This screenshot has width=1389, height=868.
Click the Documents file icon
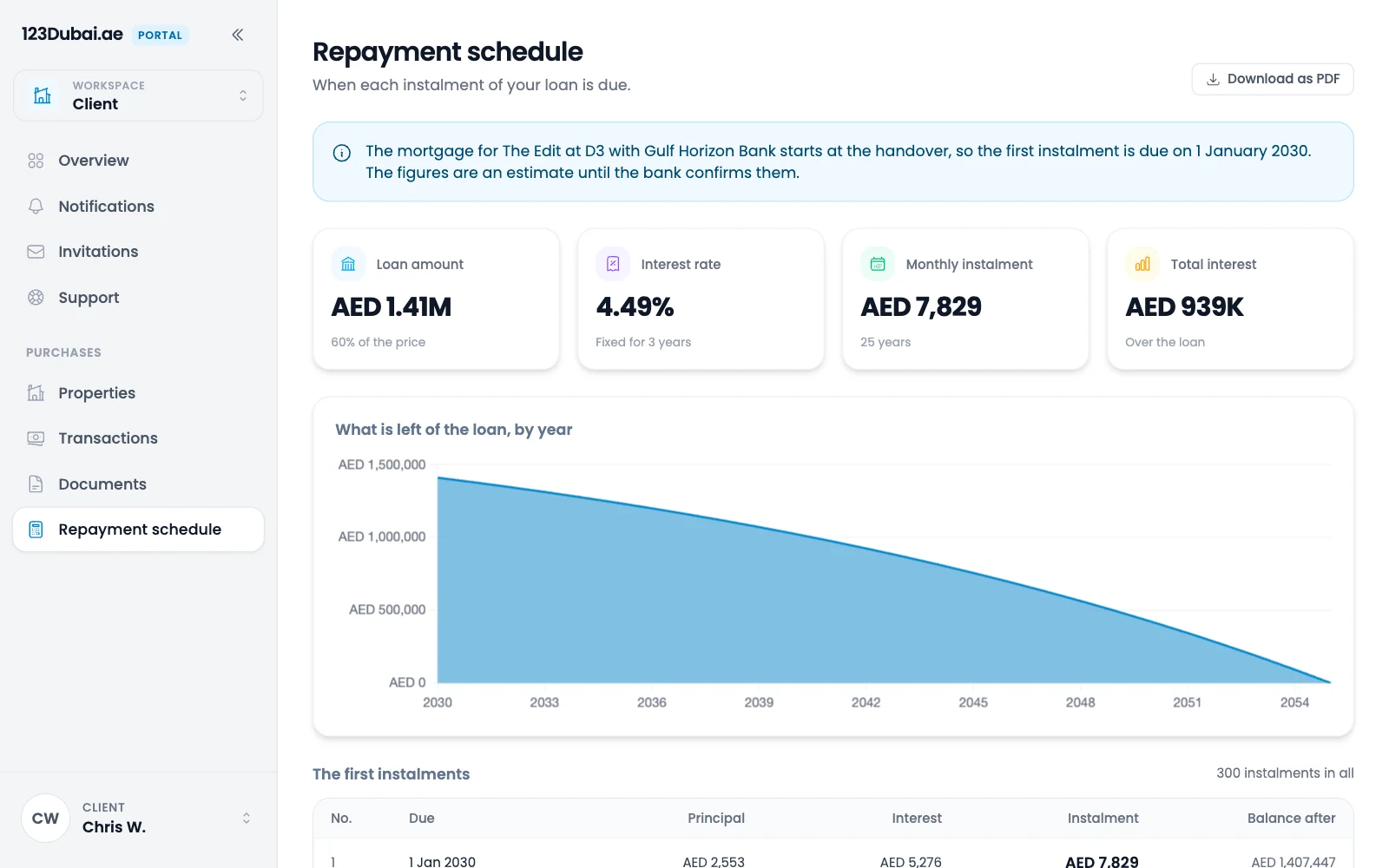point(36,484)
